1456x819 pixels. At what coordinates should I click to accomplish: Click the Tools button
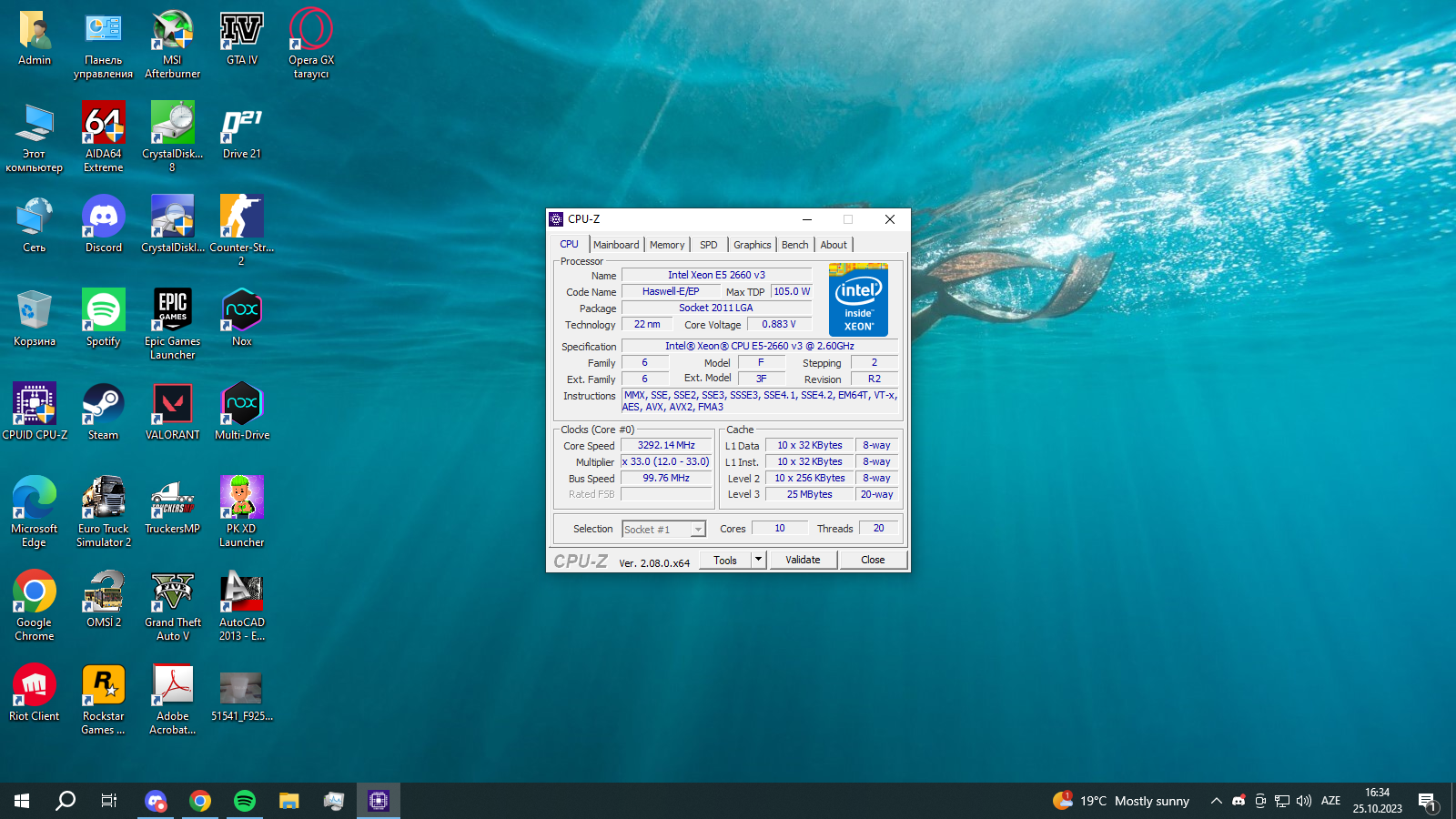pyautogui.click(x=725, y=560)
